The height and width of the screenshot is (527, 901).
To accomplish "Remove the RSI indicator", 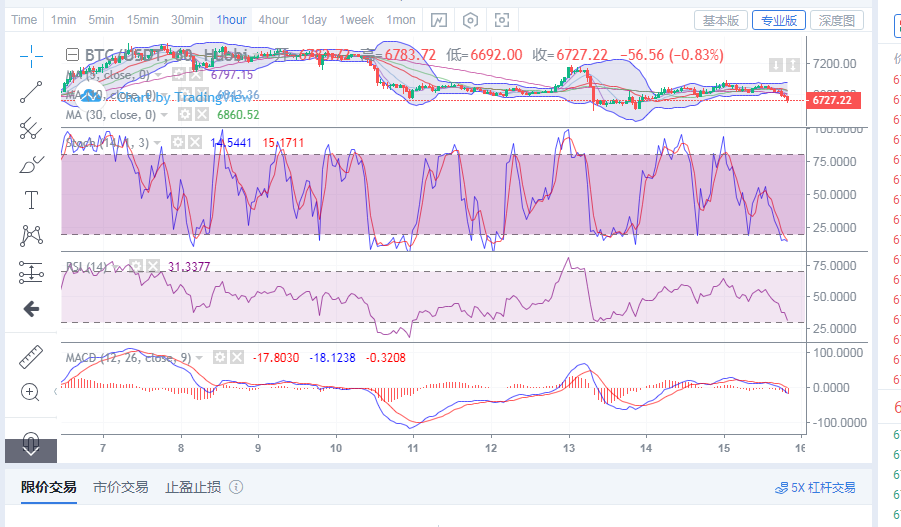I will click(153, 266).
